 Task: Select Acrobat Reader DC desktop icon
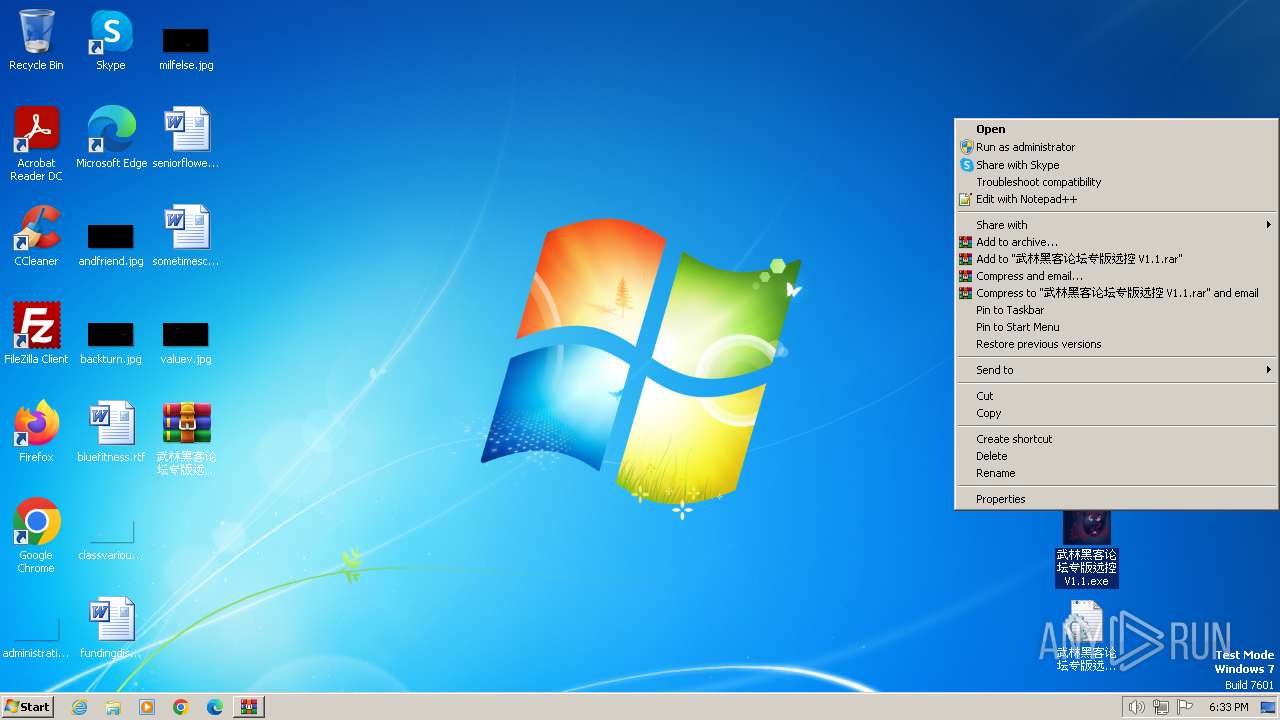click(36, 144)
